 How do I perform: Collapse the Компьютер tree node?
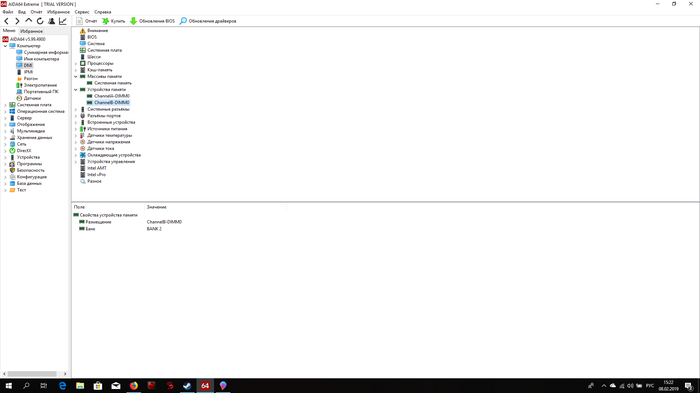(x=5, y=46)
